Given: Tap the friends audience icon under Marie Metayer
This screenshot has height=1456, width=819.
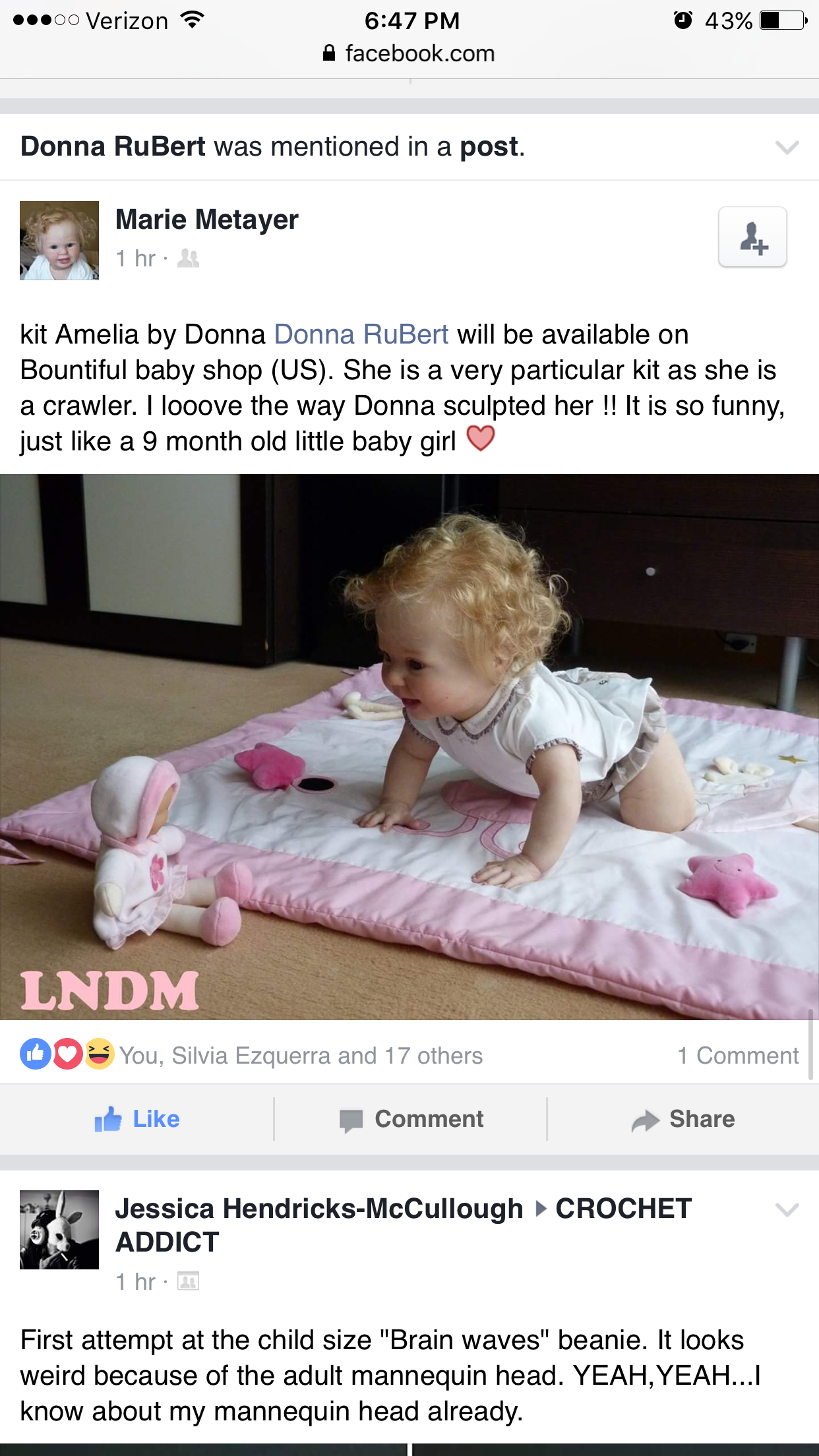Looking at the screenshot, I should (188, 258).
